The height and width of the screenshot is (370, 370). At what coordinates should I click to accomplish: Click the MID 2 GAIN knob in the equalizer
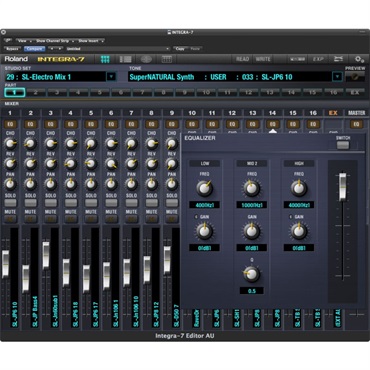[252, 231]
